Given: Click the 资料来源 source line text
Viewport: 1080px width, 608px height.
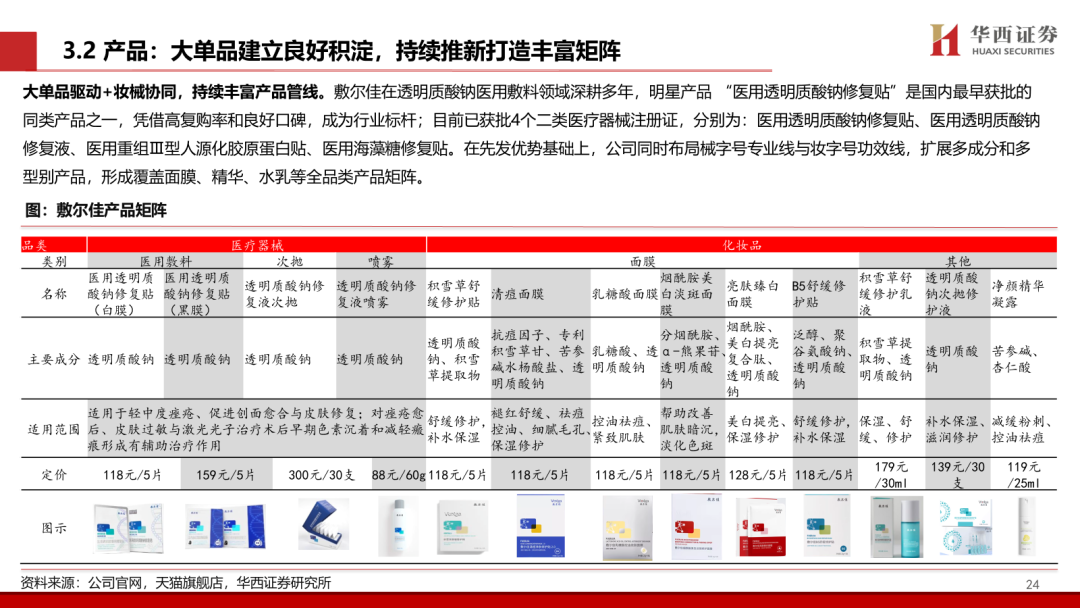Looking at the screenshot, I should coord(175,583).
